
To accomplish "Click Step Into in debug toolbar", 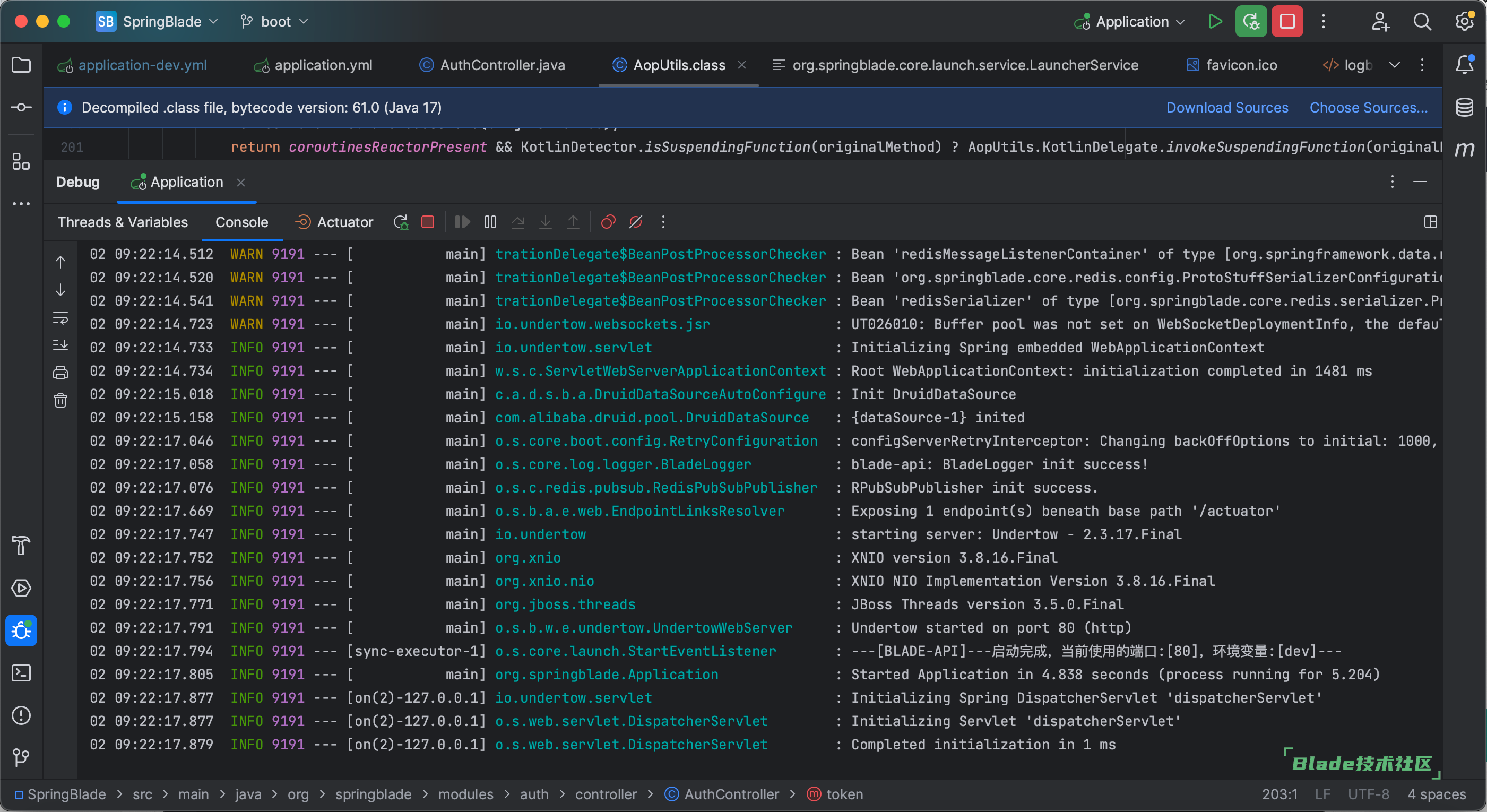I will pyautogui.click(x=546, y=222).
